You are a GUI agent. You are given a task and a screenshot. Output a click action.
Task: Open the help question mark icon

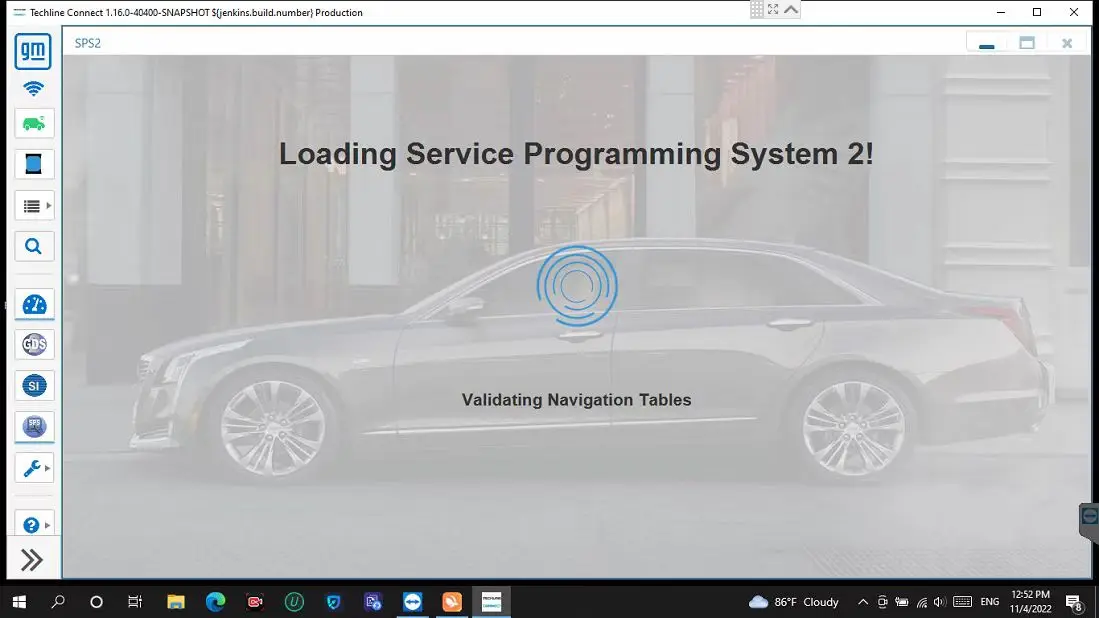31,525
